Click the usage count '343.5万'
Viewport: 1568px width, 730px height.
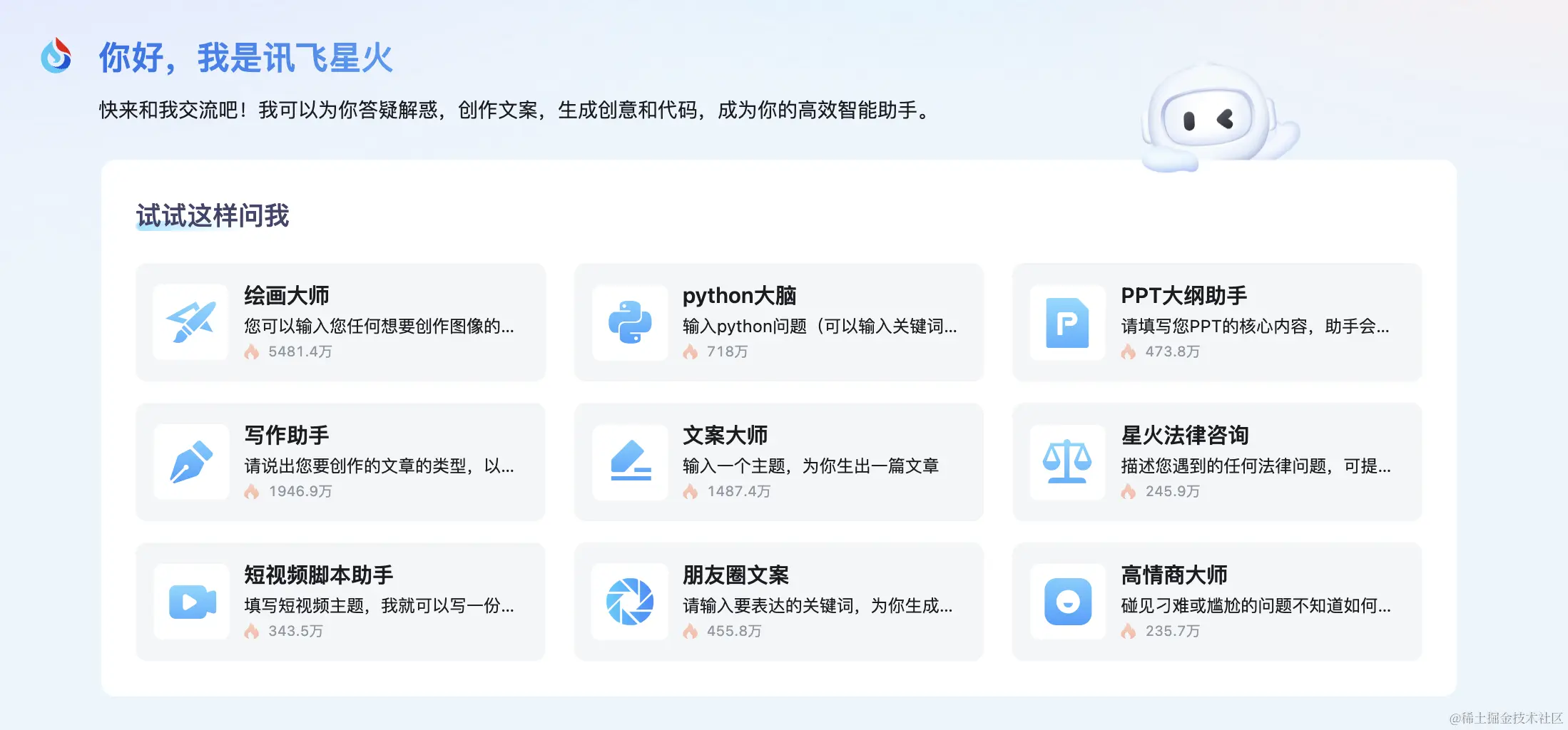coord(296,631)
